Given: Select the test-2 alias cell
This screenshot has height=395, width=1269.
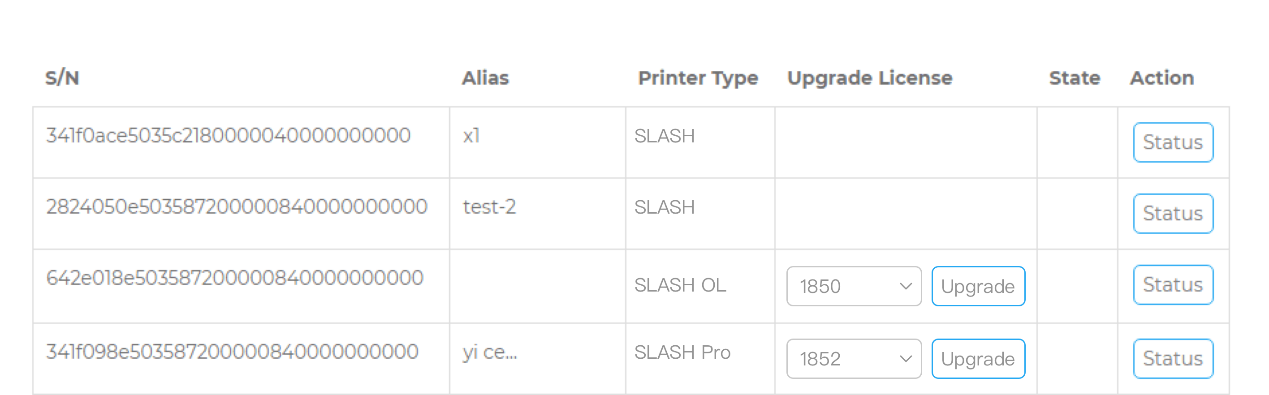Looking at the screenshot, I should pos(490,207).
